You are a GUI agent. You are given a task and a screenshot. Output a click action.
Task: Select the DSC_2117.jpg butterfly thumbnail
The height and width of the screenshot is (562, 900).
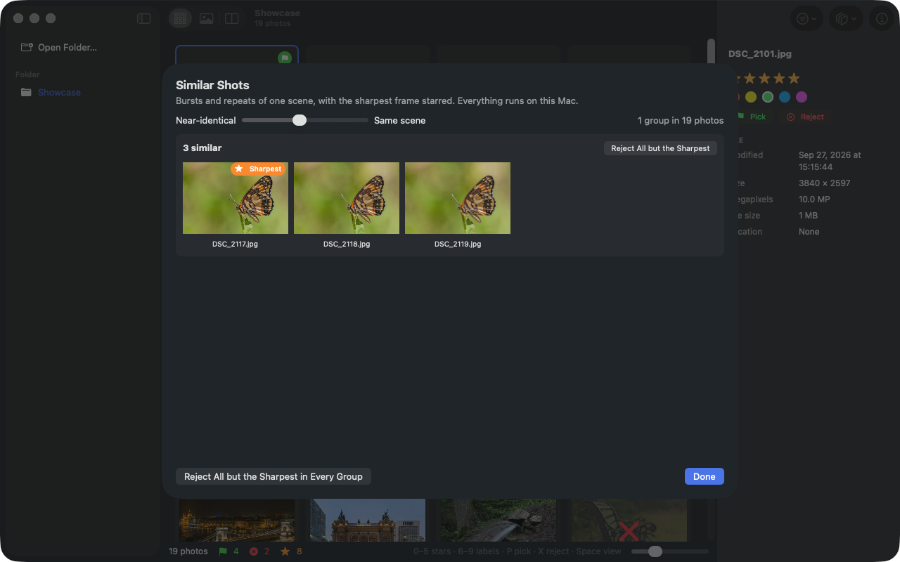pos(235,198)
